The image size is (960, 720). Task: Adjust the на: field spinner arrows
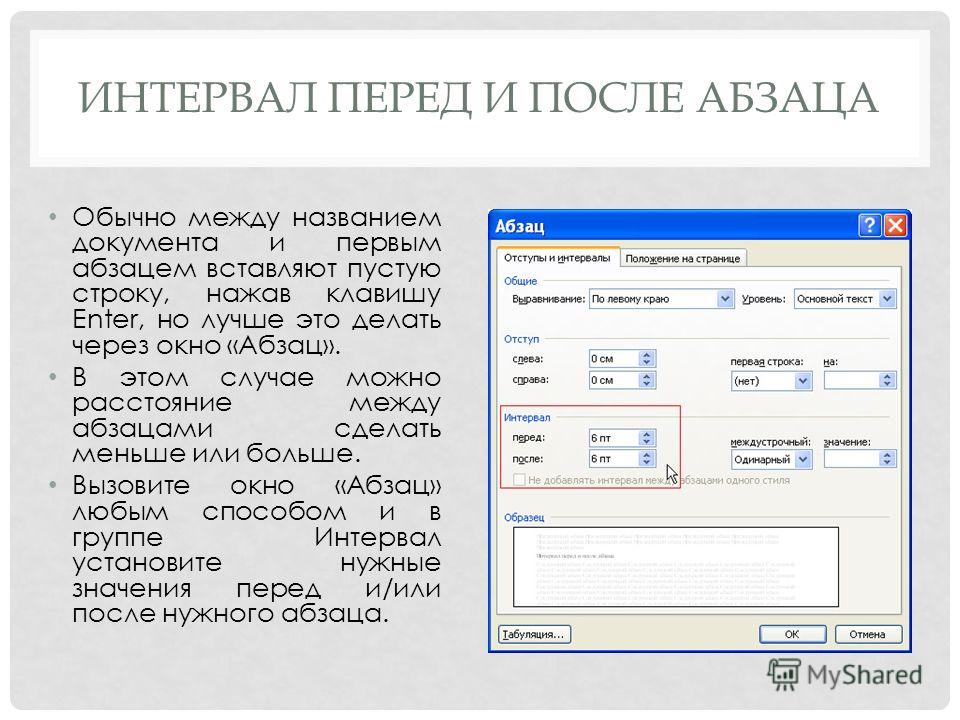point(888,381)
